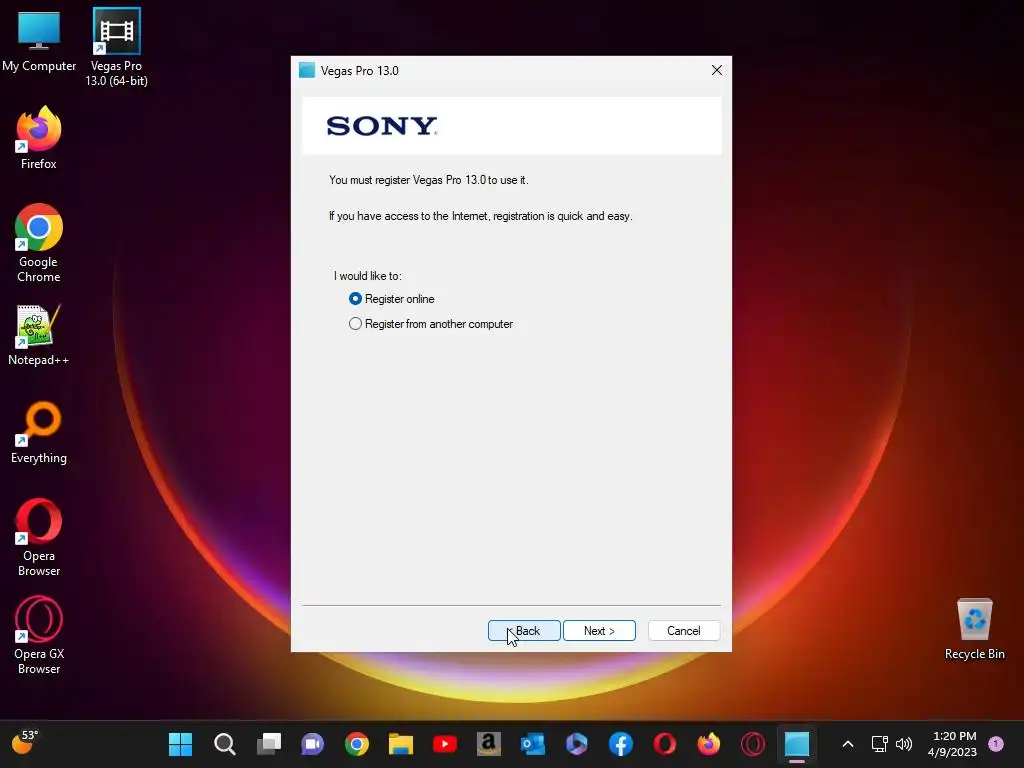Viewport: 1024px width, 768px height.
Task: Proceed with the Next > button
Action: [599, 631]
